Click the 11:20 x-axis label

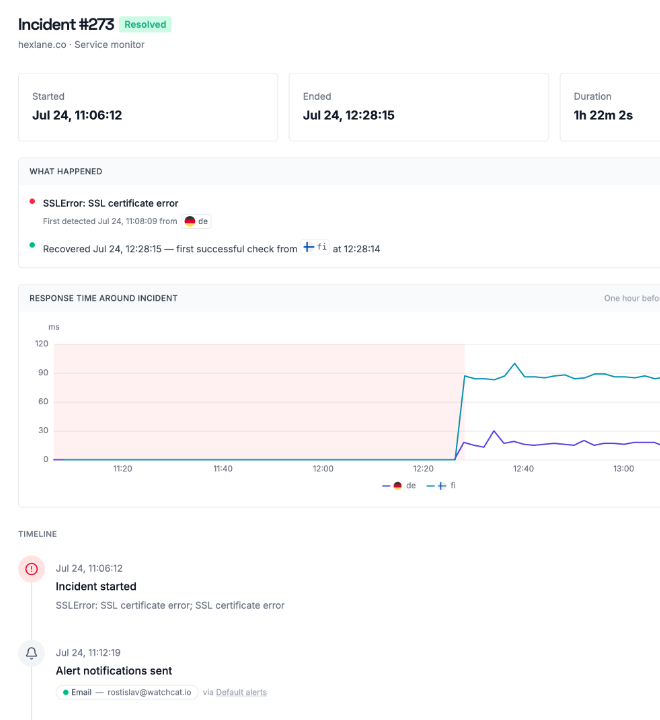[123, 468]
